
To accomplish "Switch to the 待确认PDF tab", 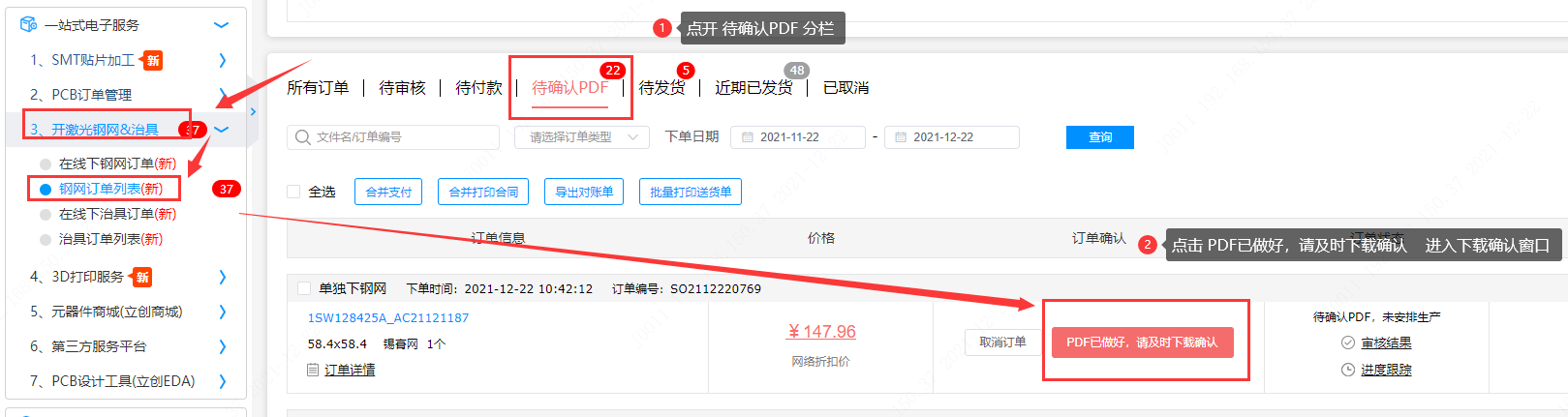I will [569, 88].
